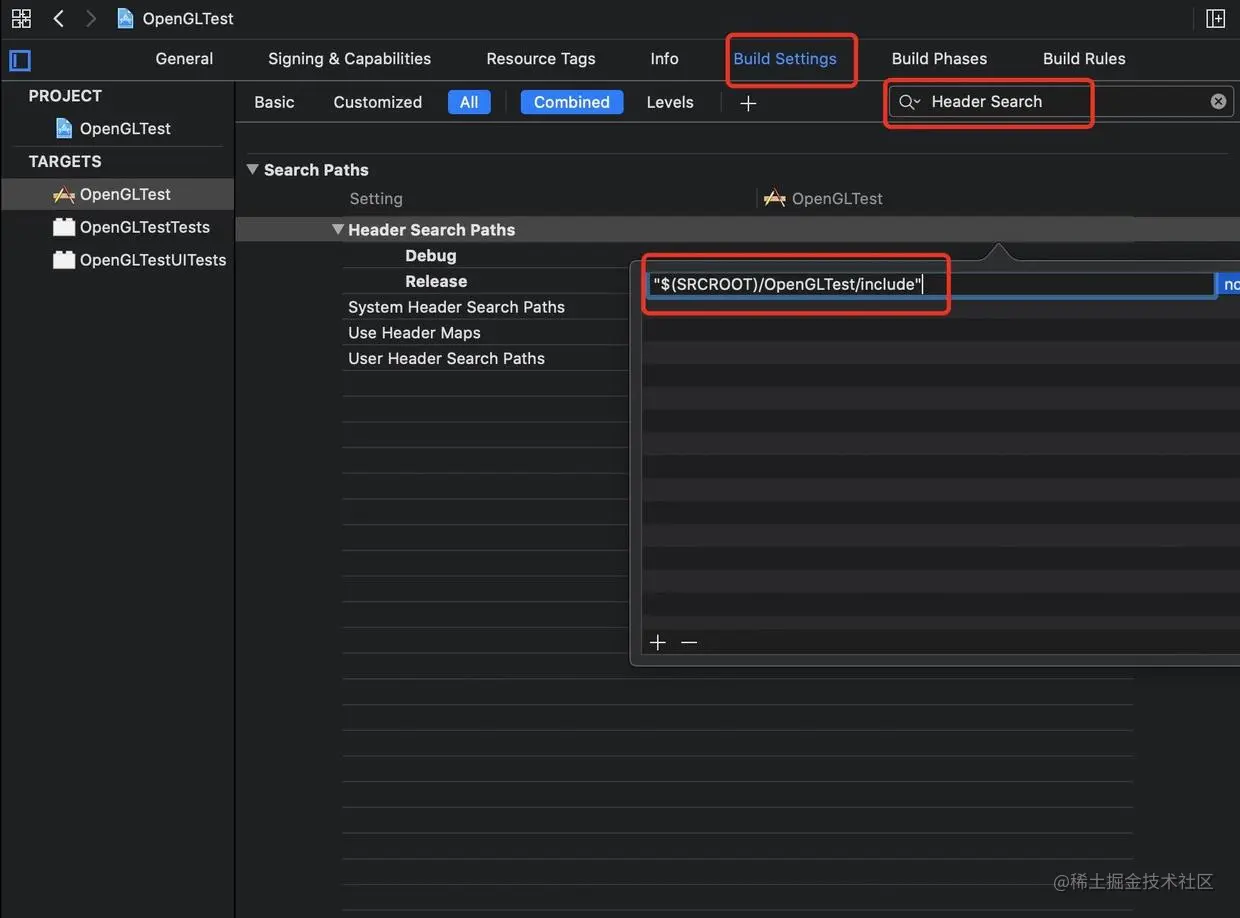Screen dimensions: 1240x918
Task: Add a build setting with the plus button
Action: pos(748,103)
